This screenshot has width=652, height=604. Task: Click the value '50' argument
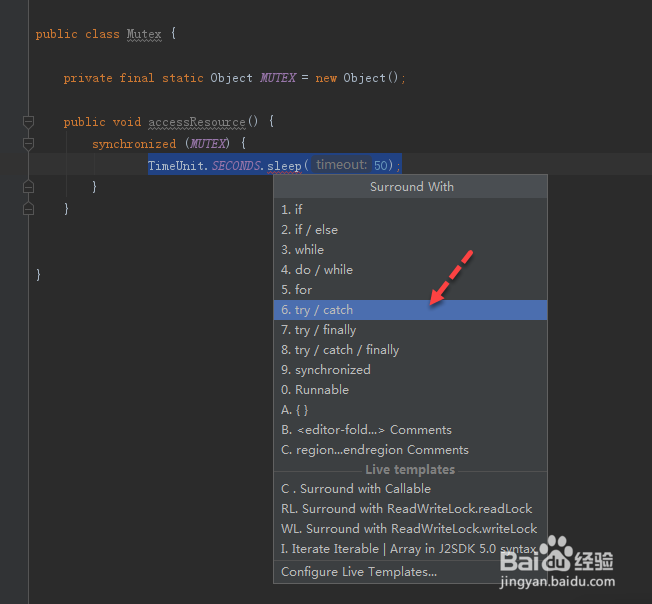(380, 165)
